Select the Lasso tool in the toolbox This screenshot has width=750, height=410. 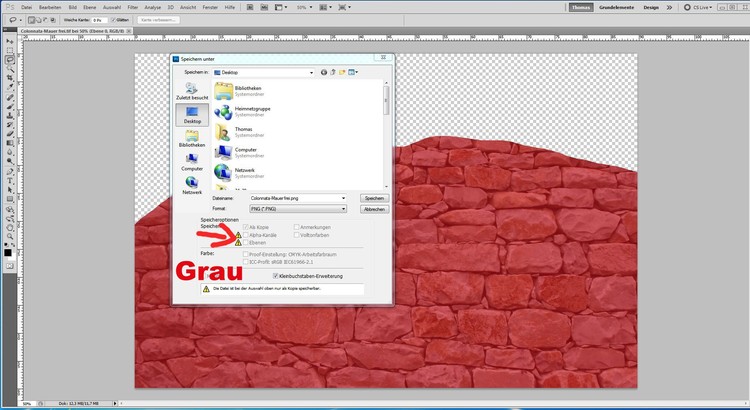pos(10,60)
